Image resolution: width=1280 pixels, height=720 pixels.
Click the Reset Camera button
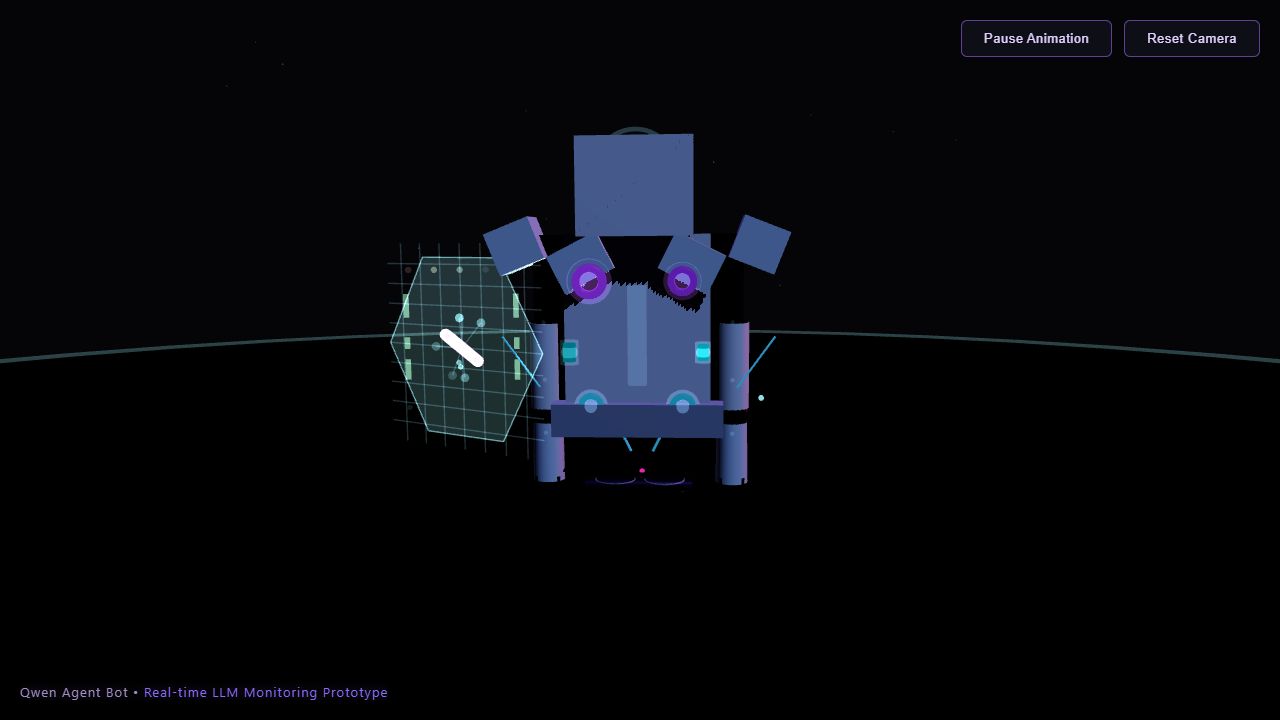tap(1191, 38)
